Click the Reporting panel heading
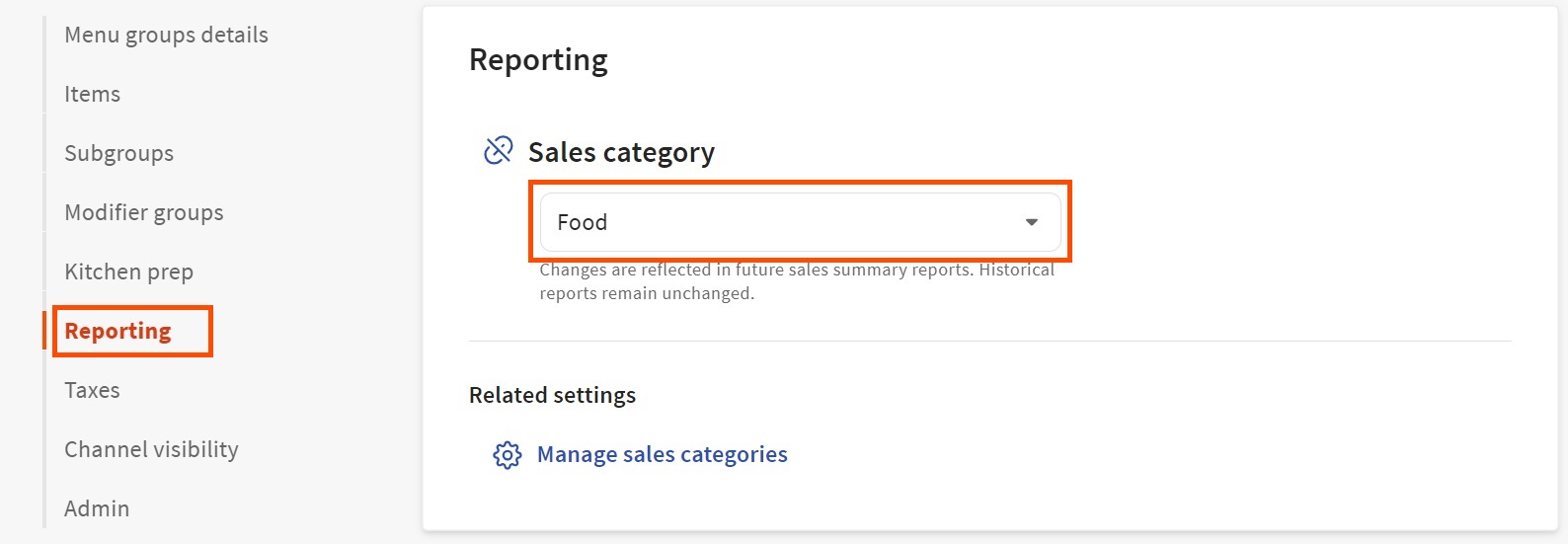Image resolution: width=1568 pixels, height=544 pixels. coord(538,59)
